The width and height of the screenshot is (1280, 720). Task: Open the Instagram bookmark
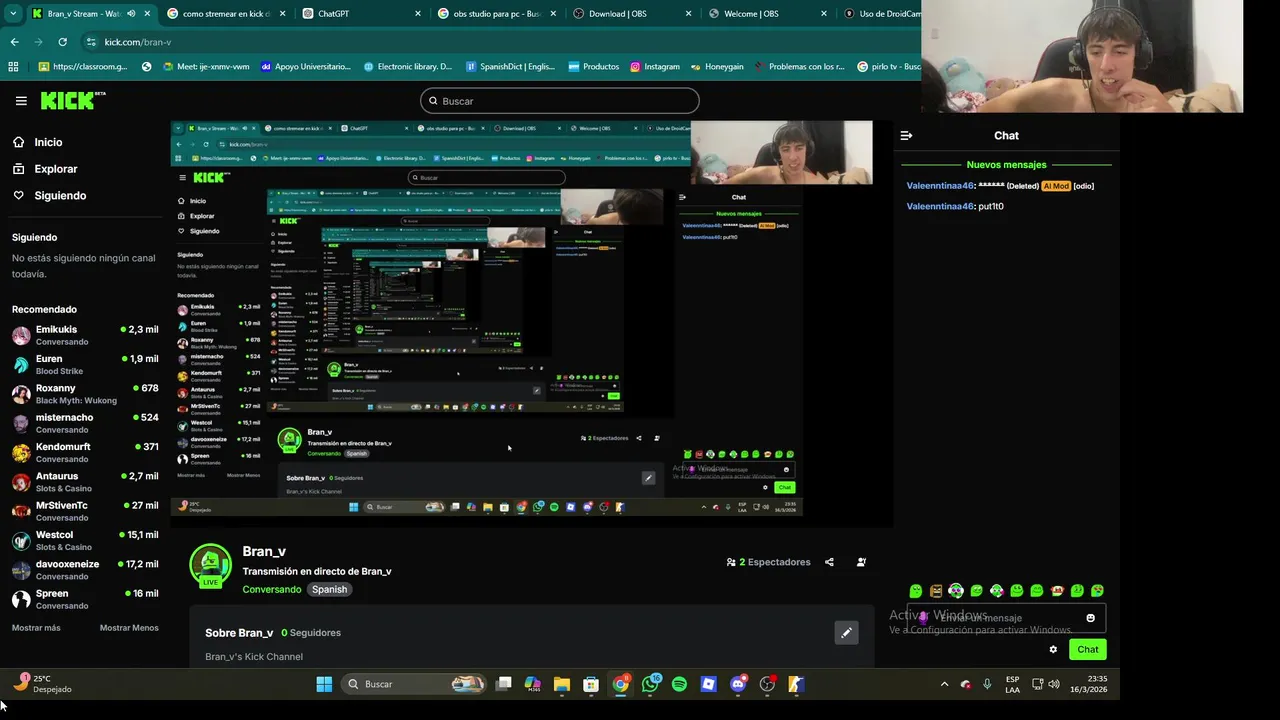click(x=655, y=67)
